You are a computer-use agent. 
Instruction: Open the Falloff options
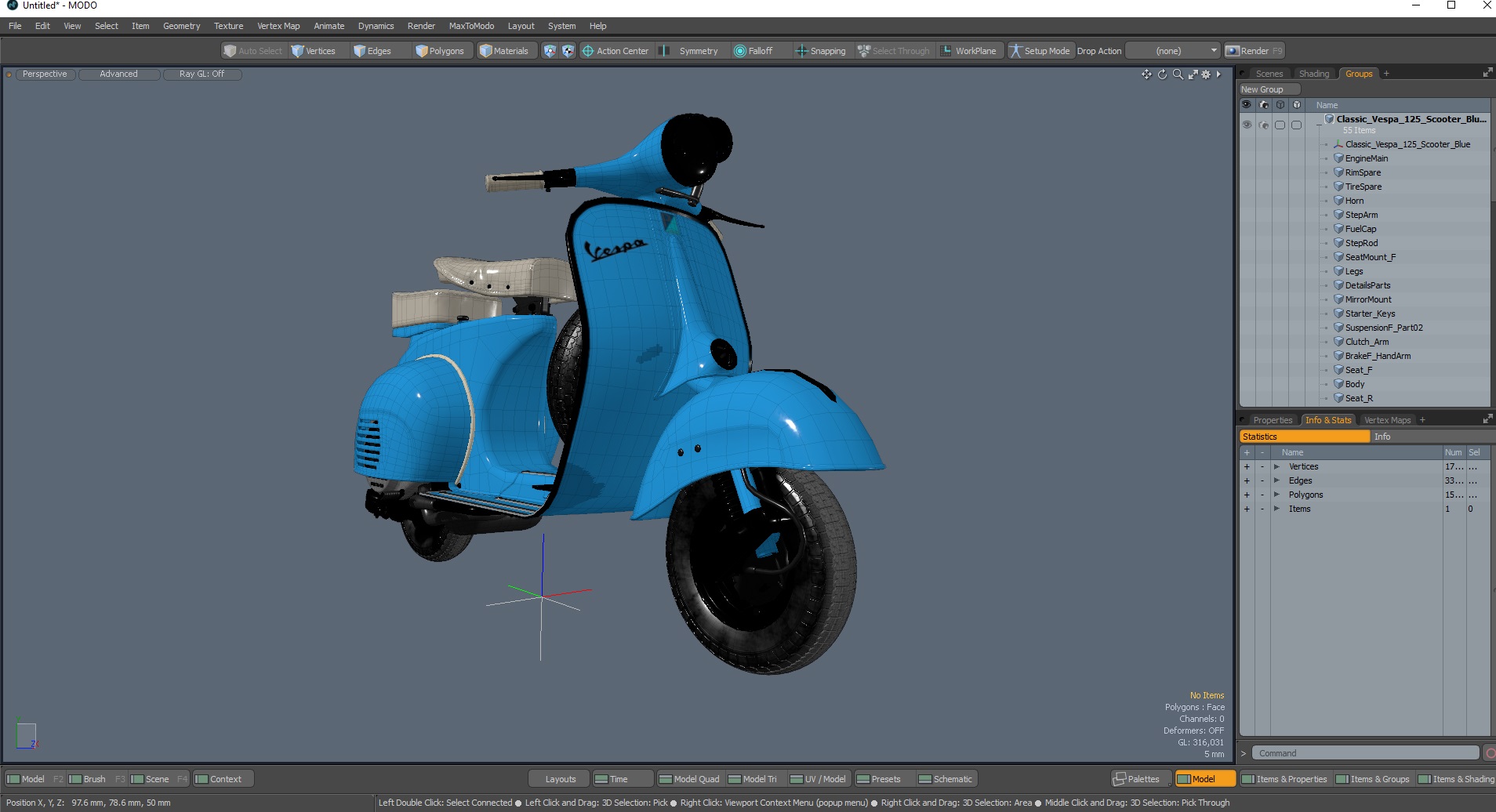tap(753, 51)
